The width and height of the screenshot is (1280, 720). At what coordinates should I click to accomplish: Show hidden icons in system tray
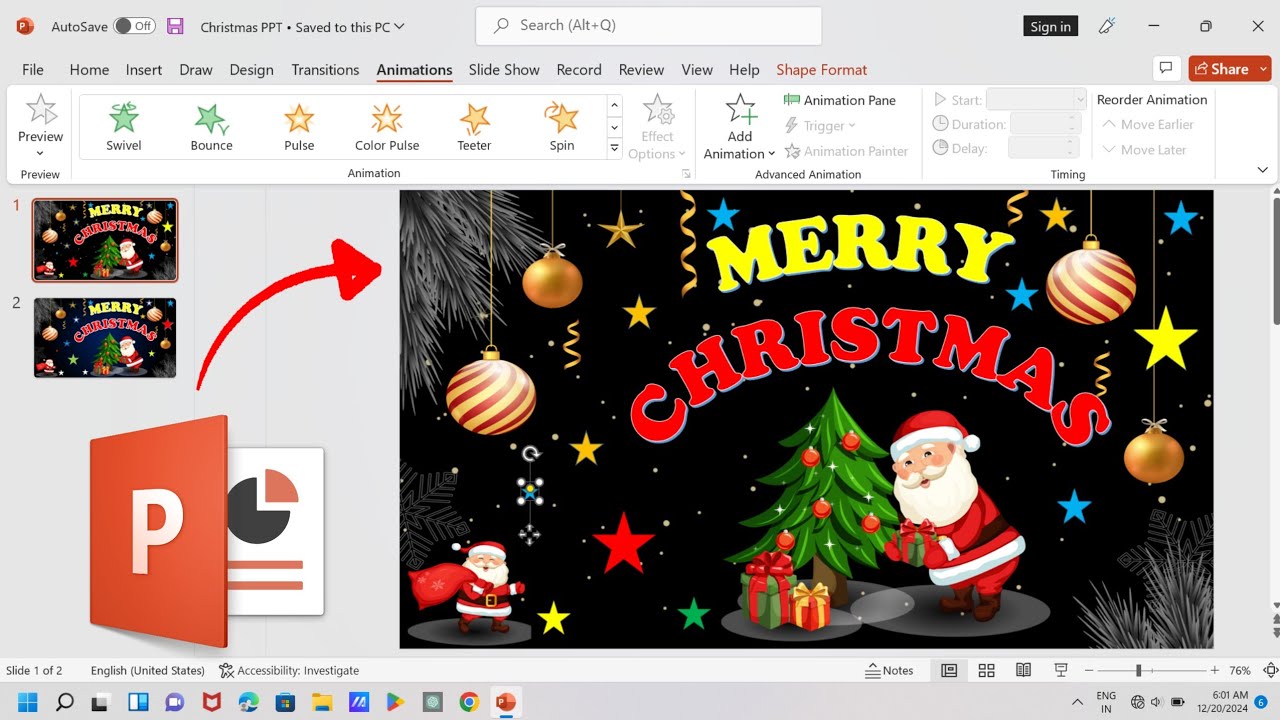1077,702
